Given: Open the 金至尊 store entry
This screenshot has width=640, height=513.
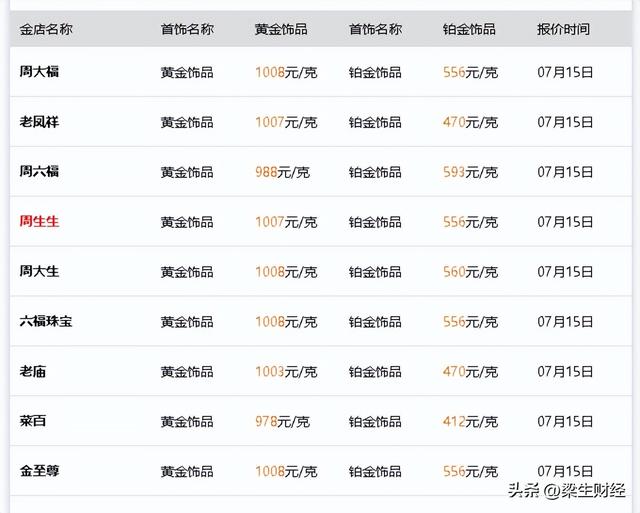Looking at the screenshot, I should pyautogui.click(x=39, y=471).
